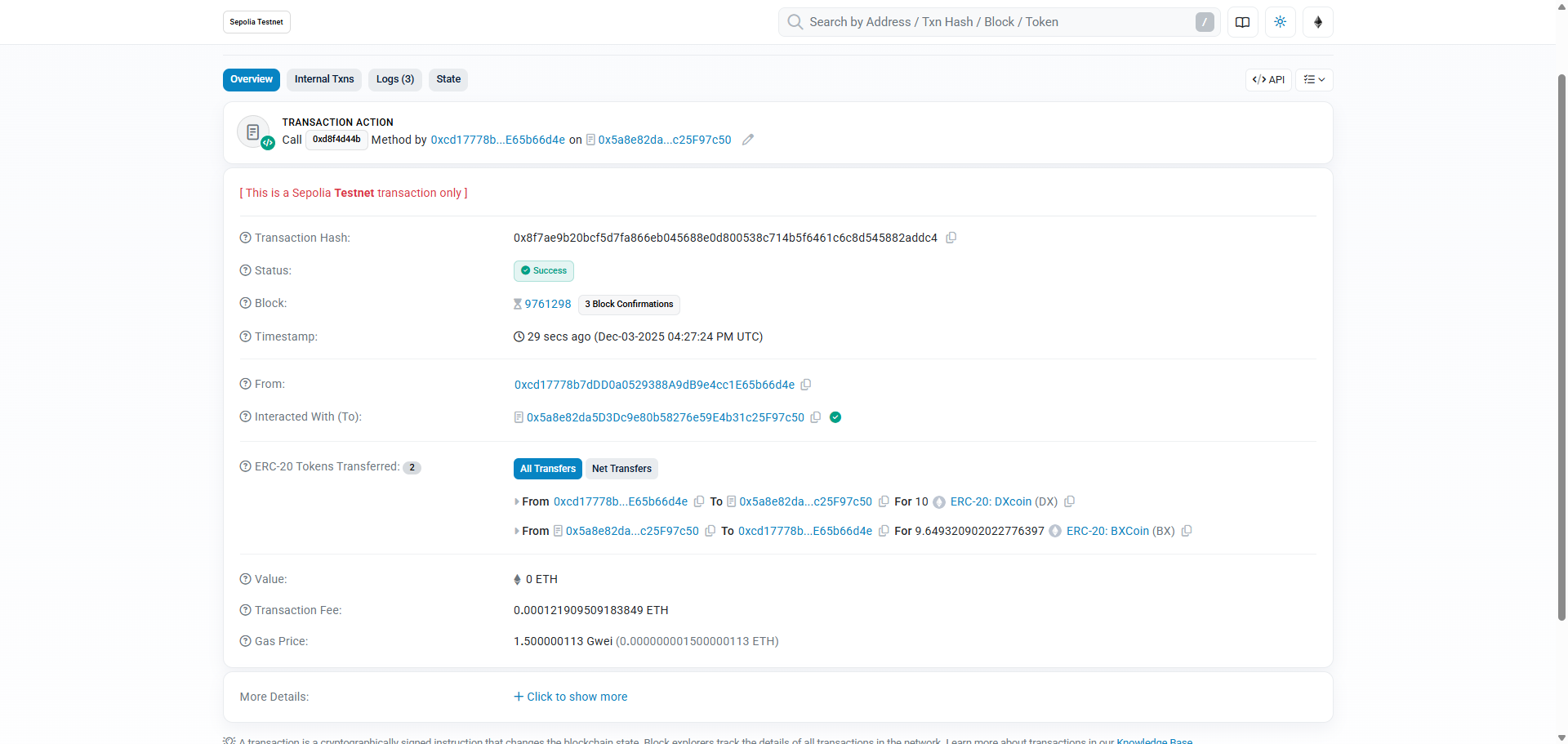Toggle the light/dark theme sun button
Viewport: 1568px width, 744px height.
pos(1280,22)
